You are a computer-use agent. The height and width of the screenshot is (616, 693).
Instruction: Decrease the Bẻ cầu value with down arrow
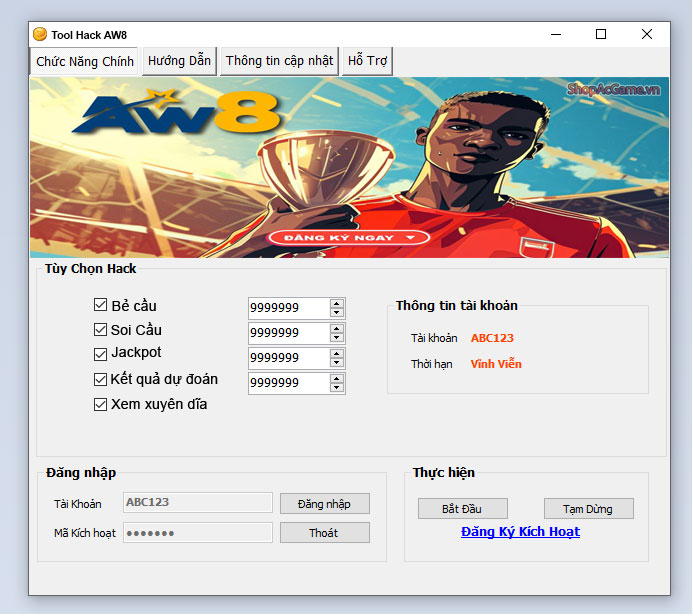337,312
